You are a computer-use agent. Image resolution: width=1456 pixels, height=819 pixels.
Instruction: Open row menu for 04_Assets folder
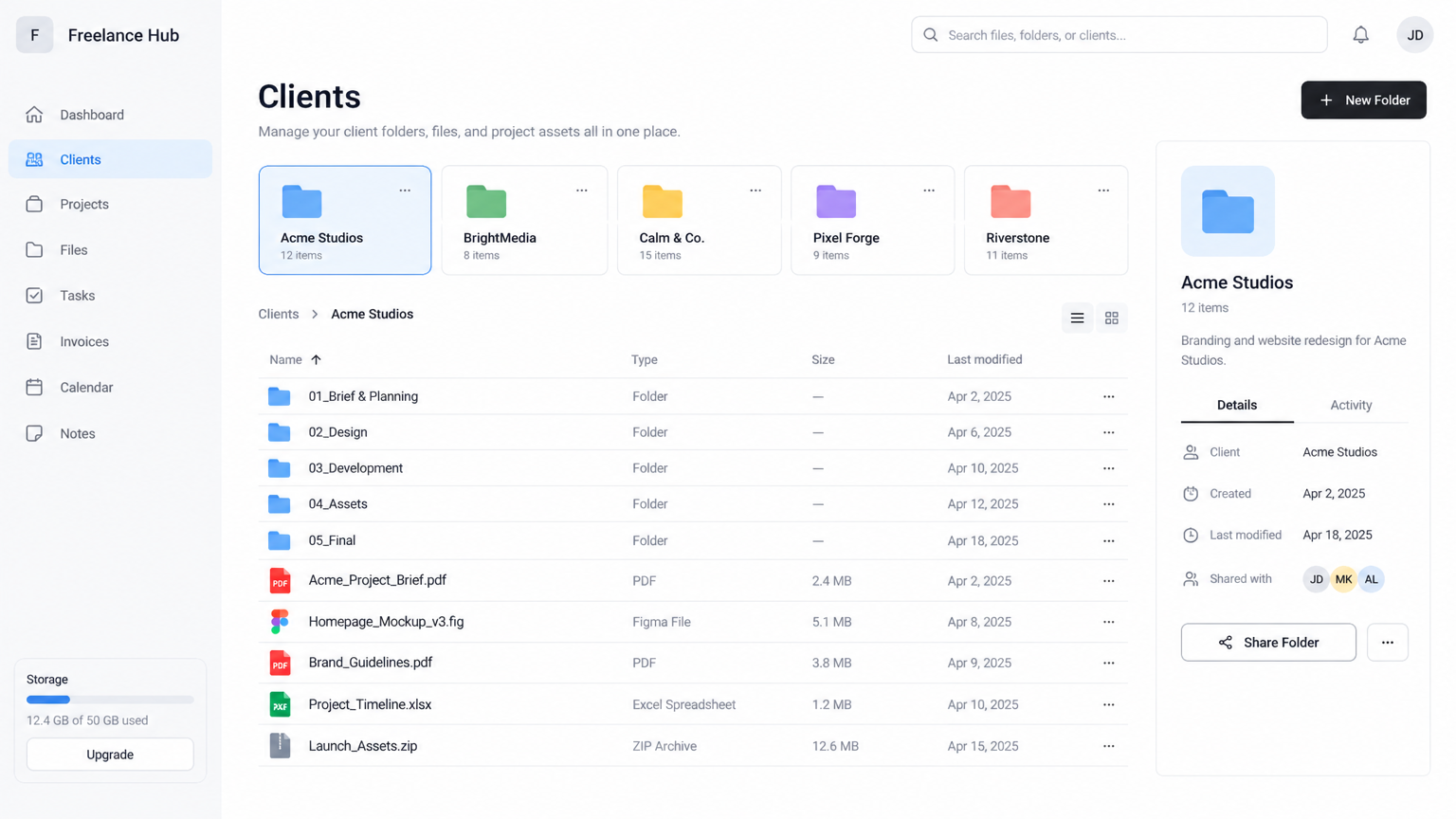pos(1108,504)
